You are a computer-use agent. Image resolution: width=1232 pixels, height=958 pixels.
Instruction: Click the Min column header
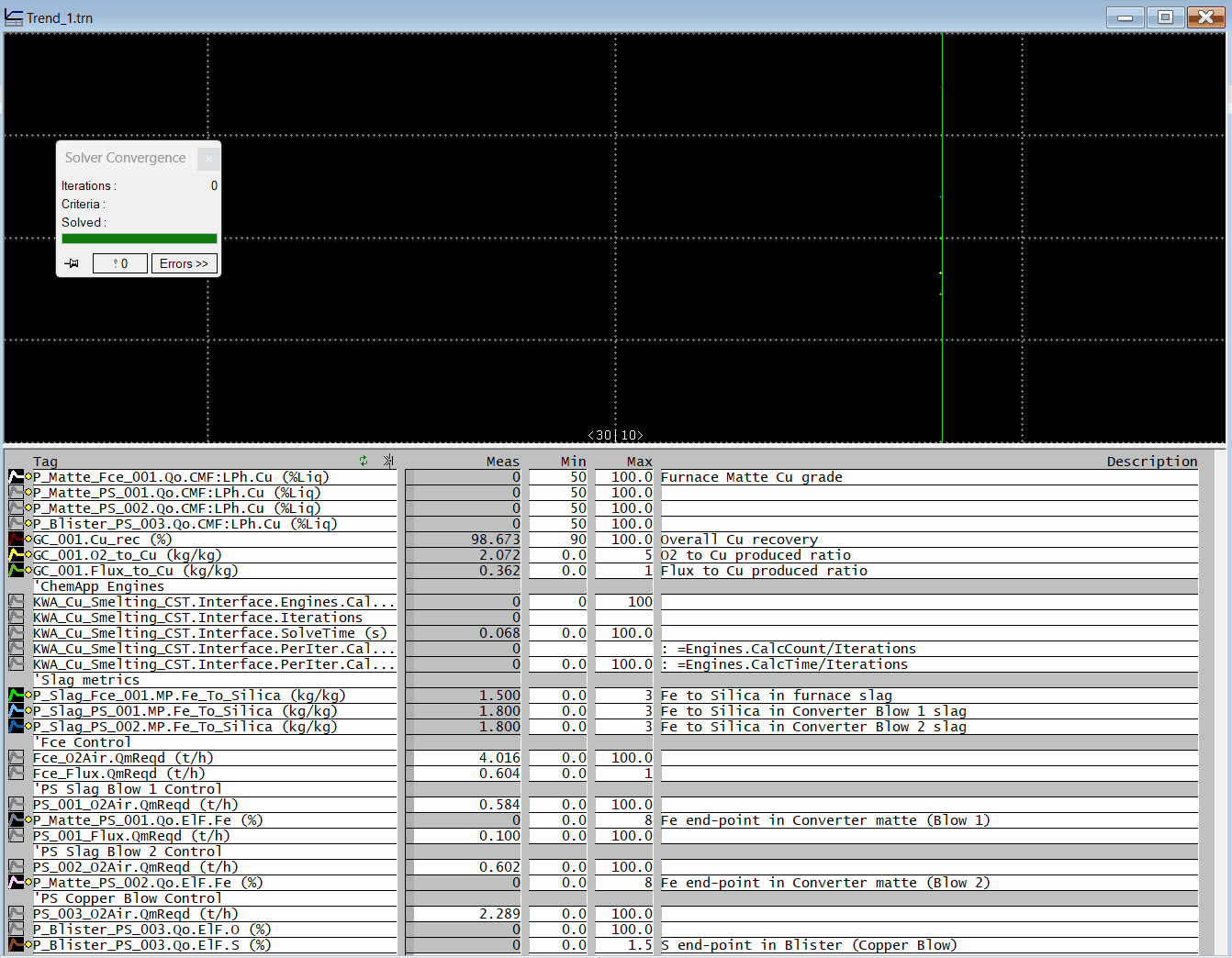[574, 462]
